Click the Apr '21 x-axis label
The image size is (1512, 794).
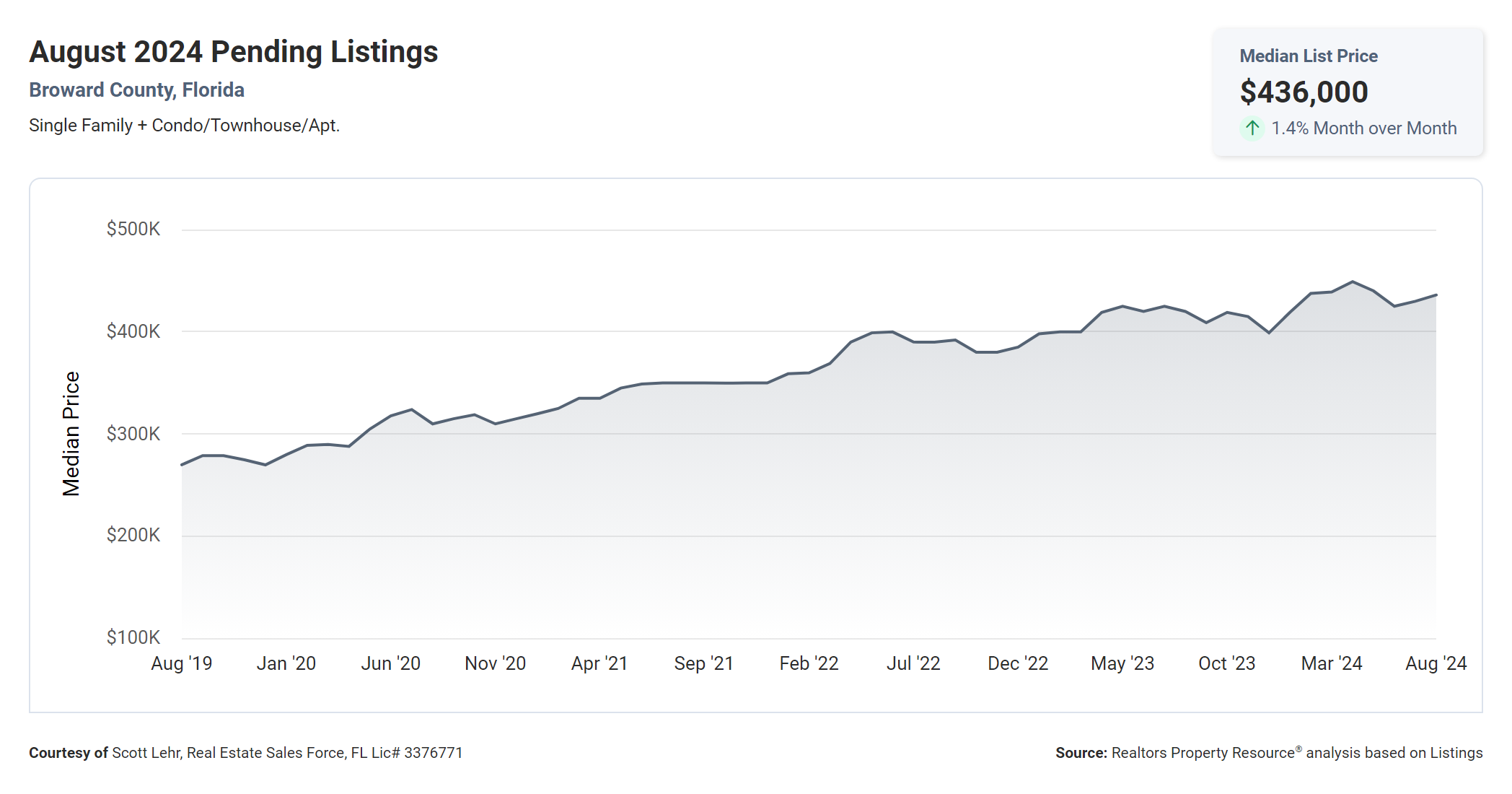coord(599,663)
